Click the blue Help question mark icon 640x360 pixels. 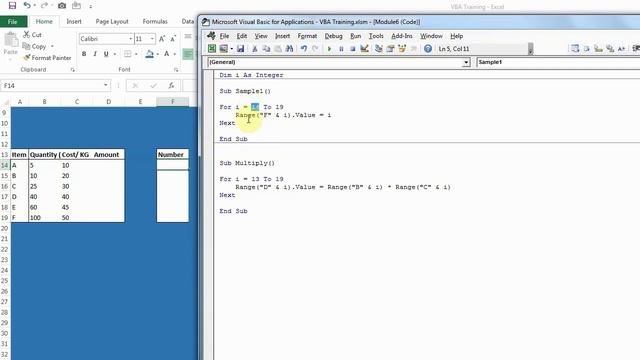pos(428,49)
